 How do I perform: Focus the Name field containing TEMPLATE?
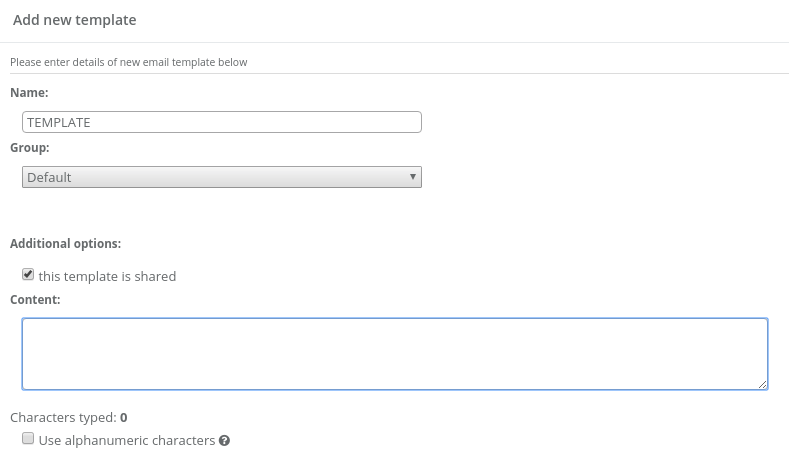point(221,122)
